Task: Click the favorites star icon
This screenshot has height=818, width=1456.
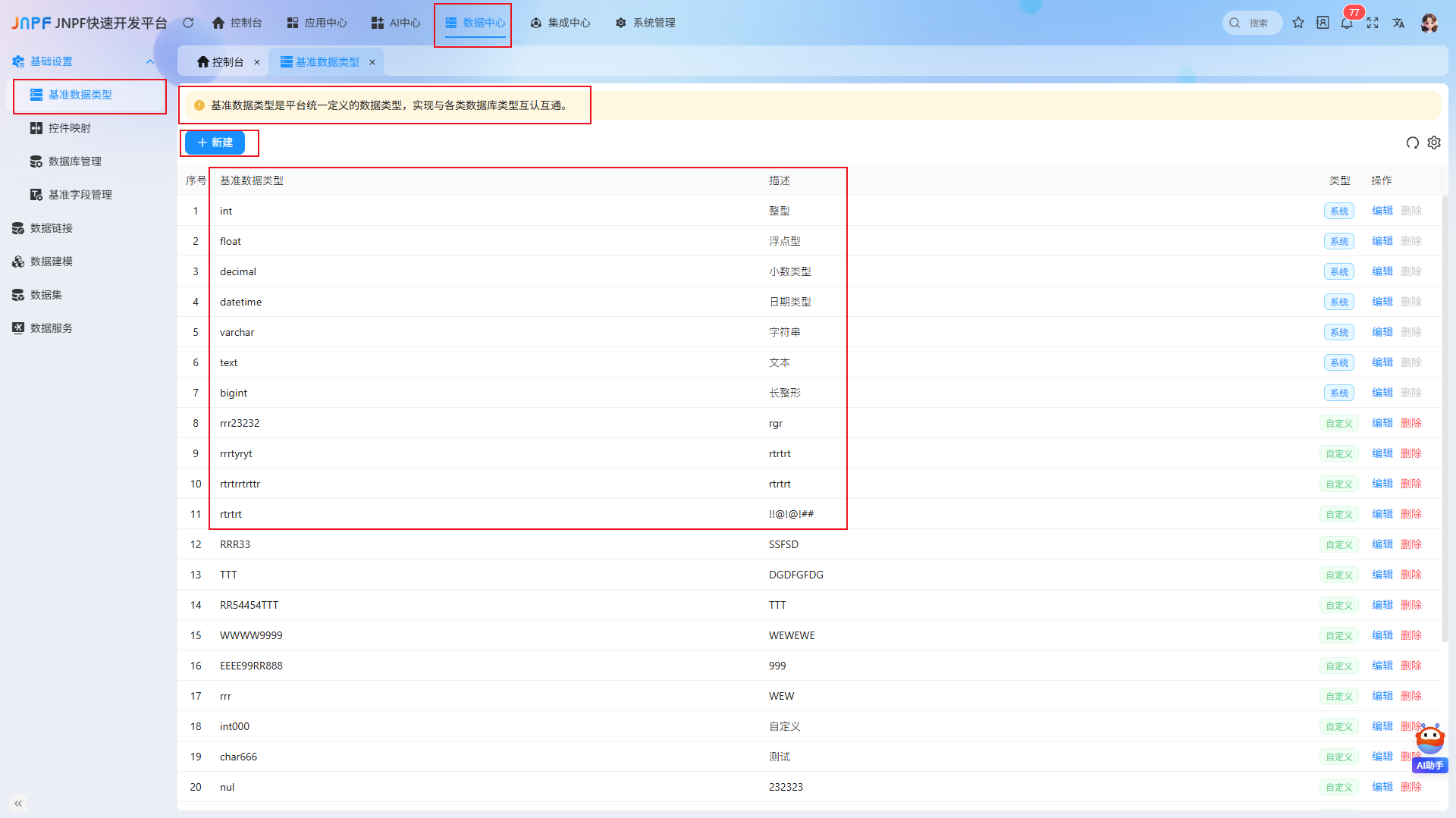Action: (x=1298, y=23)
